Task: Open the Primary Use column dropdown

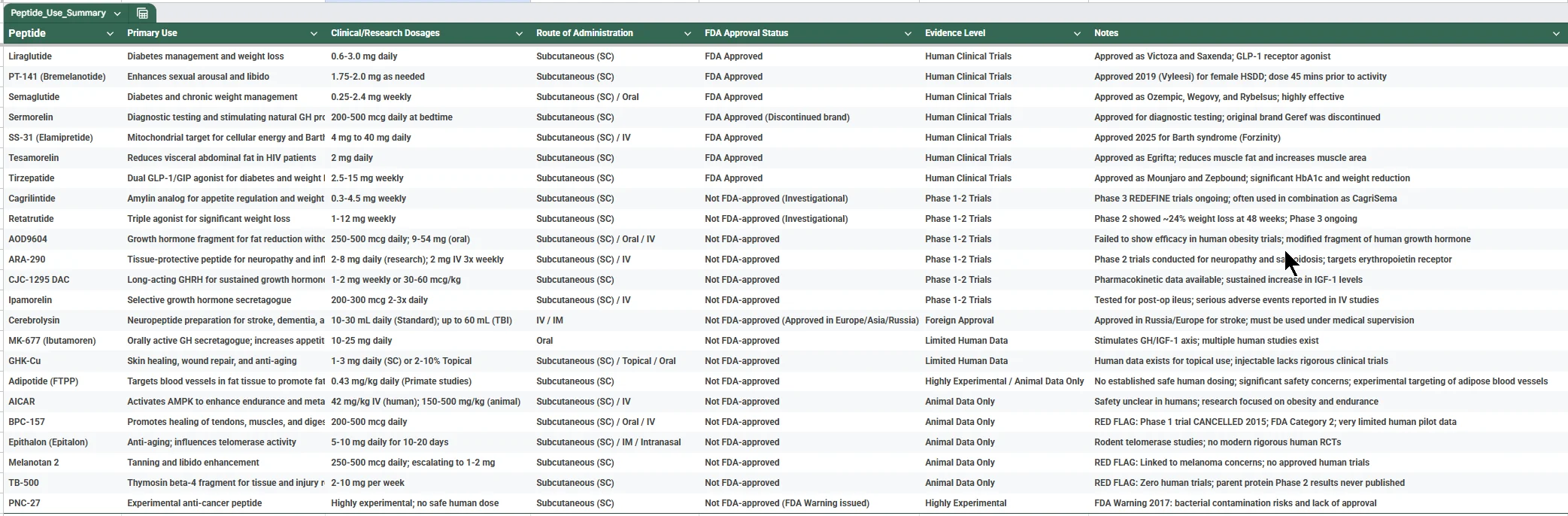Action: tap(314, 34)
